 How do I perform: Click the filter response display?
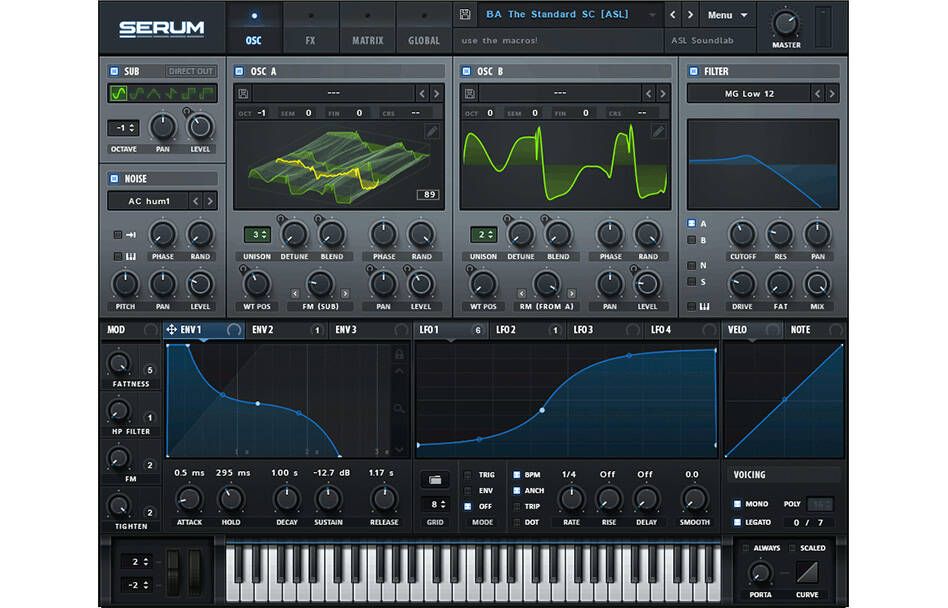click(763, 164)
